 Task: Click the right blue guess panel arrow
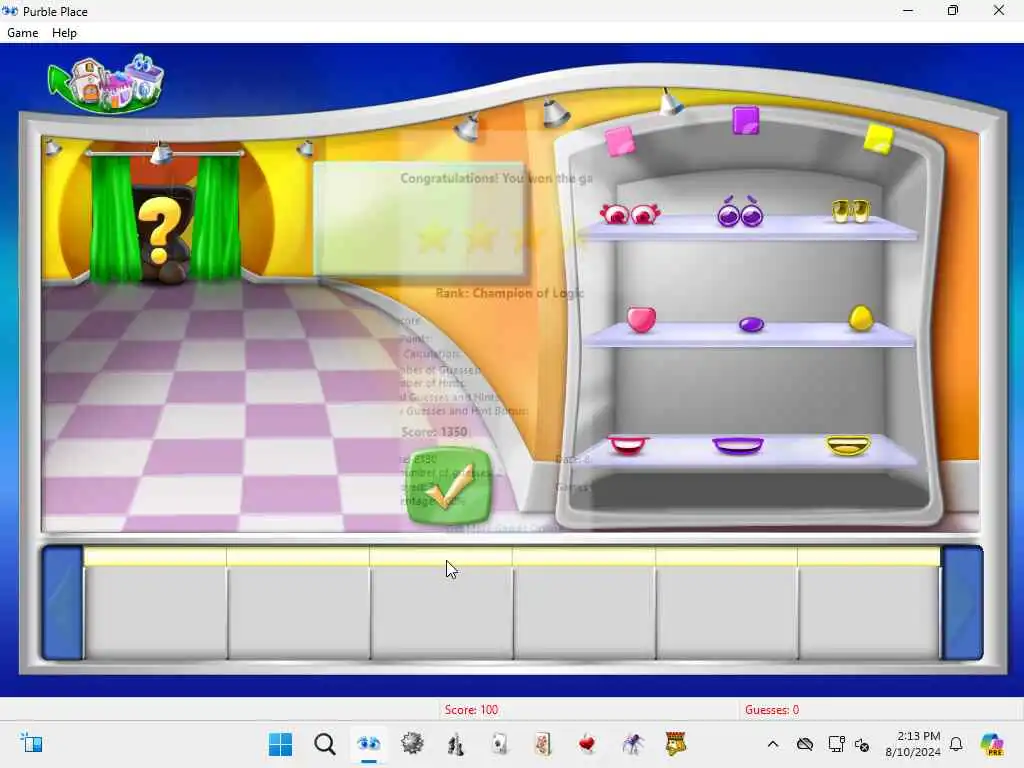click(x=962, y=603)
